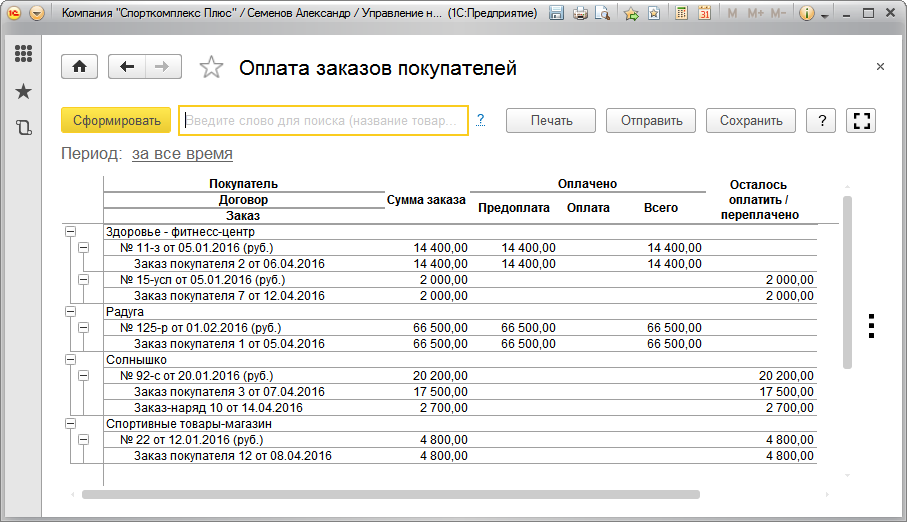Image resolution: width=907 pixels, height=522 pixels.
Task: Select row Заказ покупателя 12 от 08.04.2016
Action: [460, 456]
